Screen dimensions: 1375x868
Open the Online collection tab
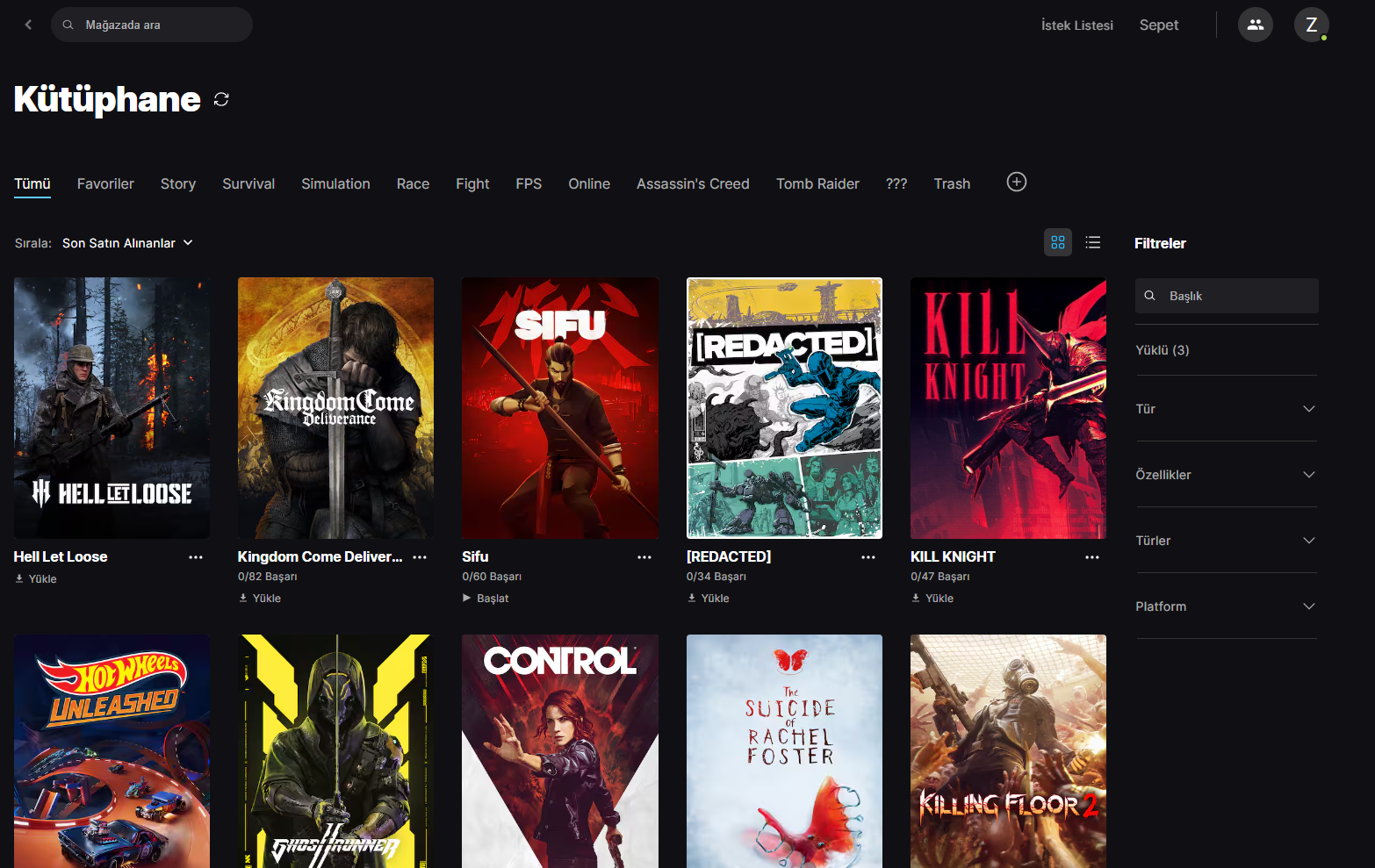[589, 184]
